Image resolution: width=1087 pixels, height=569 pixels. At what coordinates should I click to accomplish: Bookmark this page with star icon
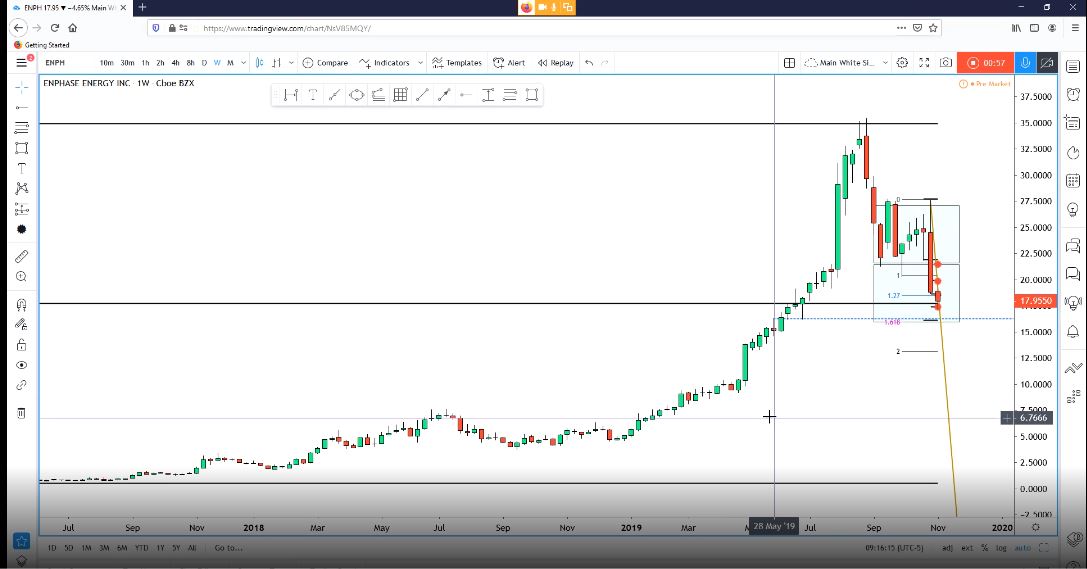[x=933, y=28]
